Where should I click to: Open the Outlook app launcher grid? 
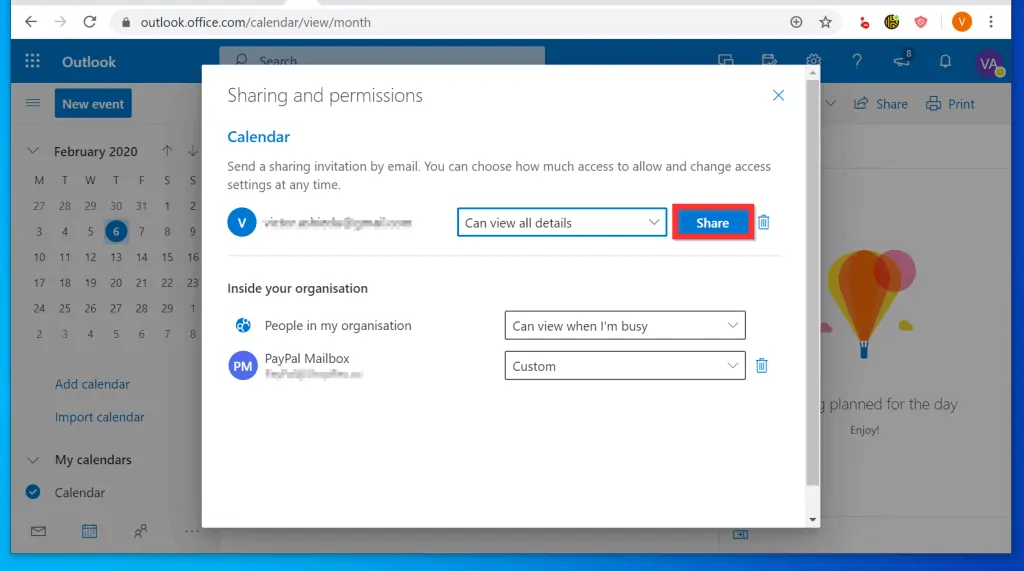click(x=33, y=62)
